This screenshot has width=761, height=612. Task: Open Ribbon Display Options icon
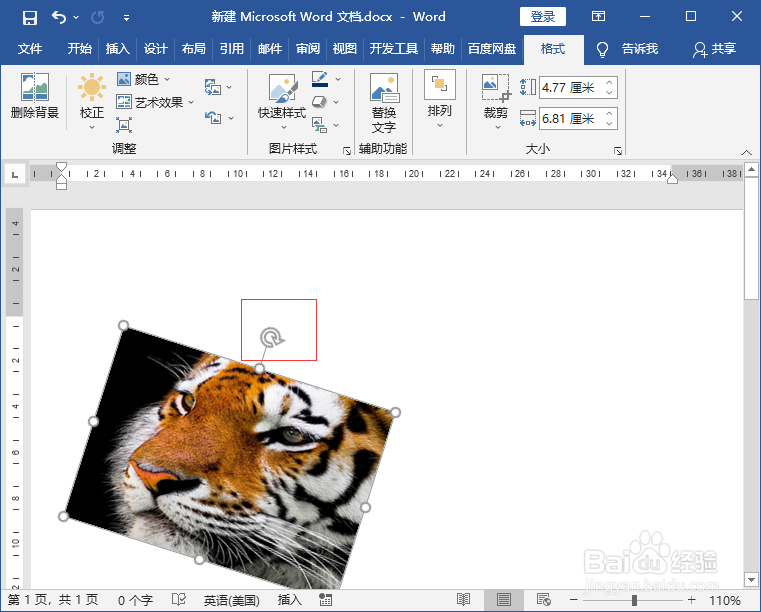point(598,17)
